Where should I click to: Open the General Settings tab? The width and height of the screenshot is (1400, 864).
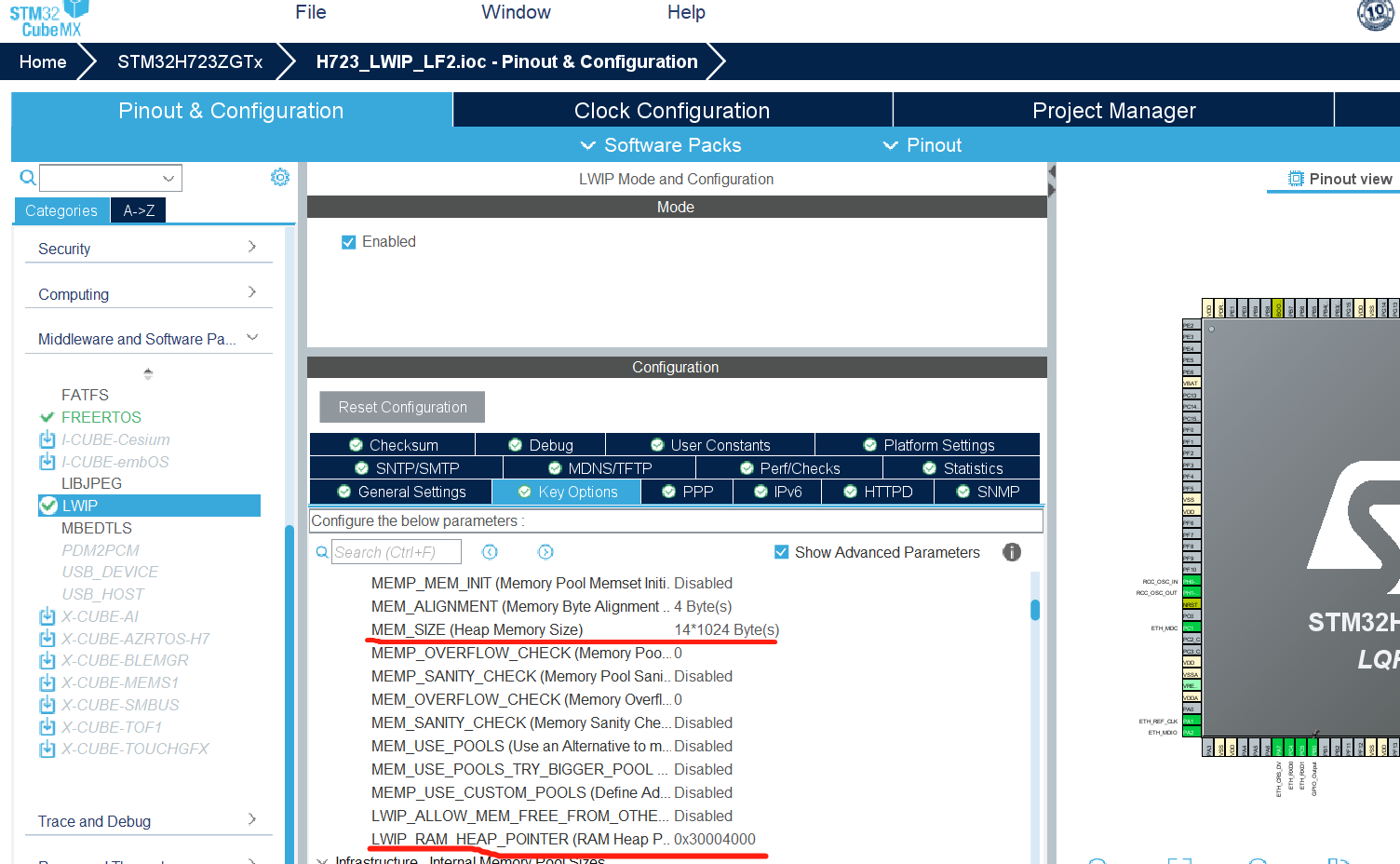coord(400,492)
